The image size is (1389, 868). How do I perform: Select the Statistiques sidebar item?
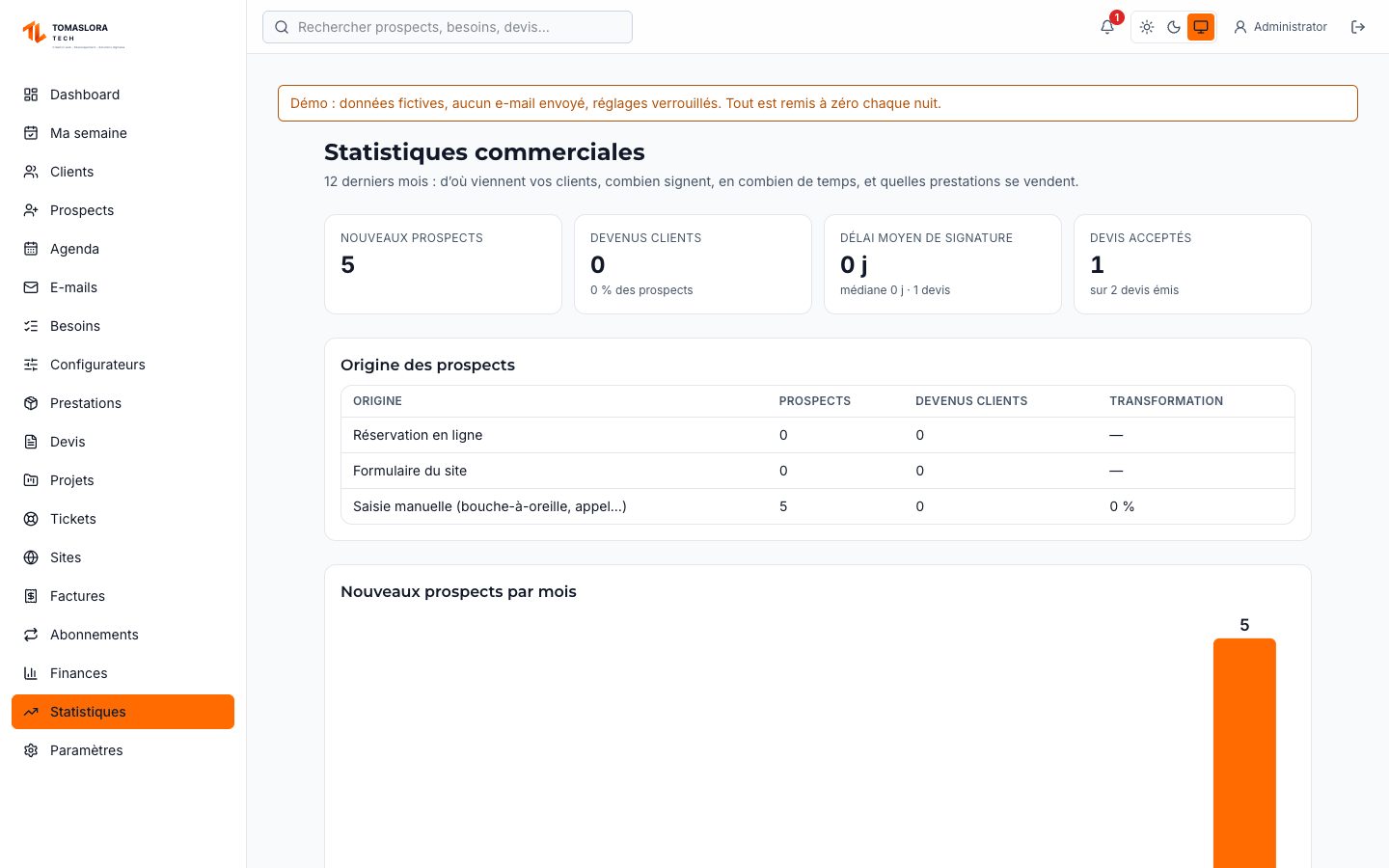(x=123, y=712)
